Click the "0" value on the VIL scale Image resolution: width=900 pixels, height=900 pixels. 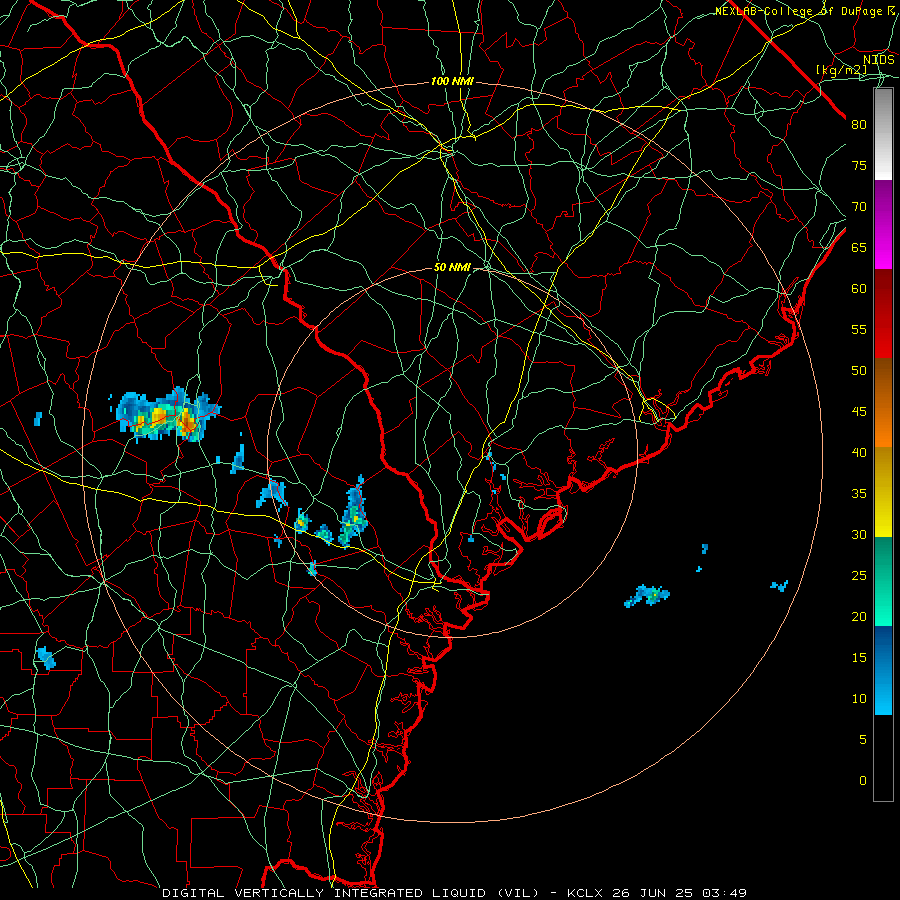pyautogui.click(x=863, y=781)
